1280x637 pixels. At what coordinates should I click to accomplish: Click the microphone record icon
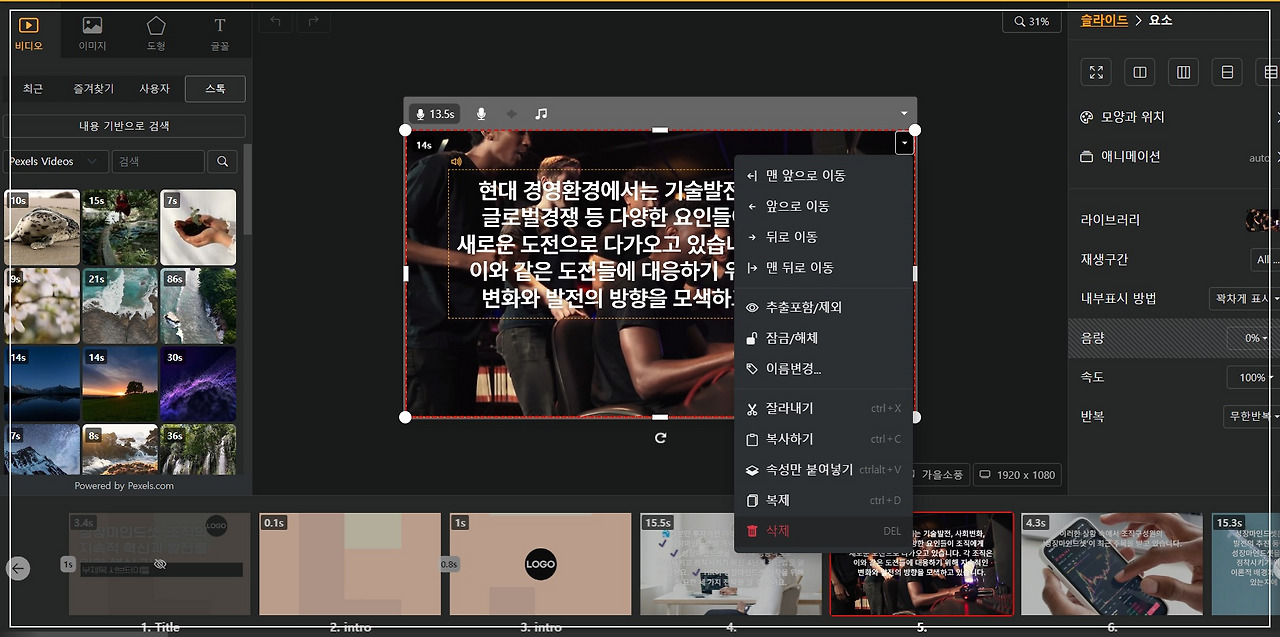pos(481,114)
